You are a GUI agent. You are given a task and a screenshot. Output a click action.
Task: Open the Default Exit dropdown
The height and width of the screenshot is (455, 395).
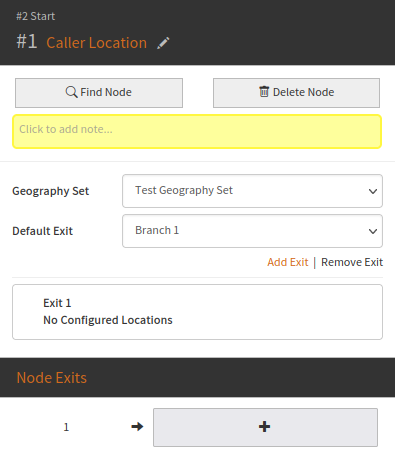[x=252, y=231]
